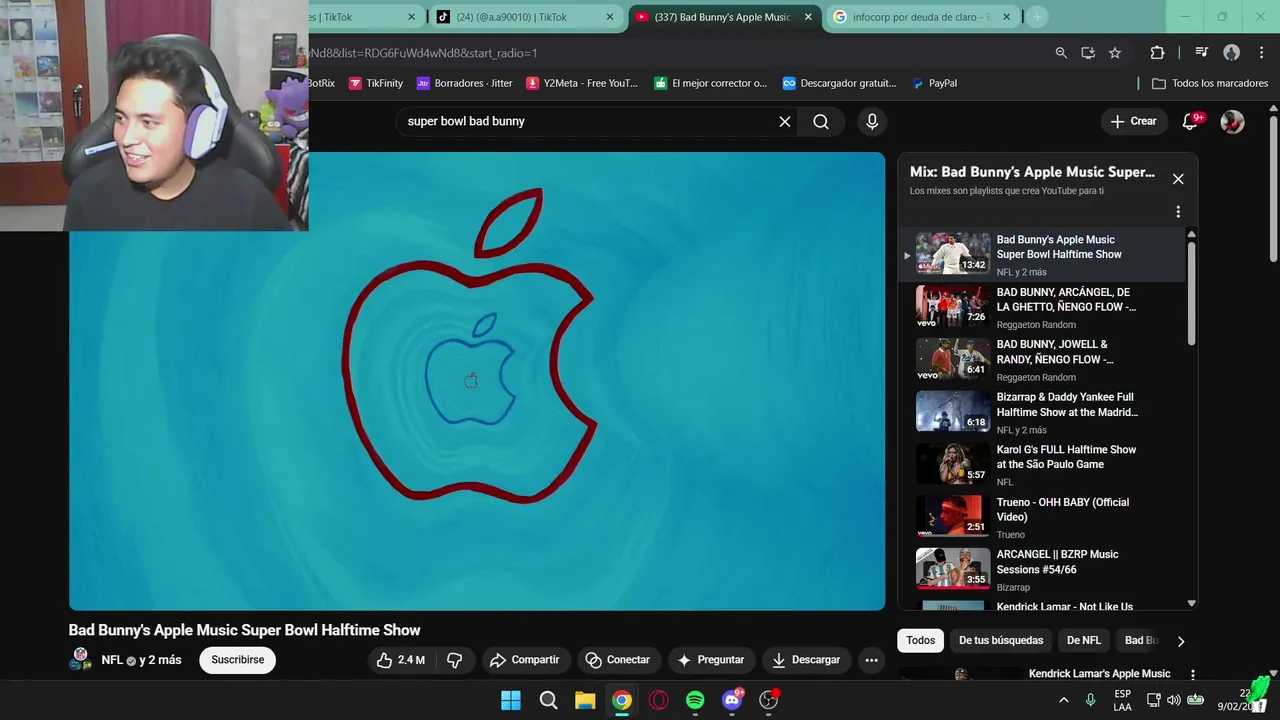Click the Preguntar button
This screenshot has width=1280, height=720.
(x=711, y=660)
